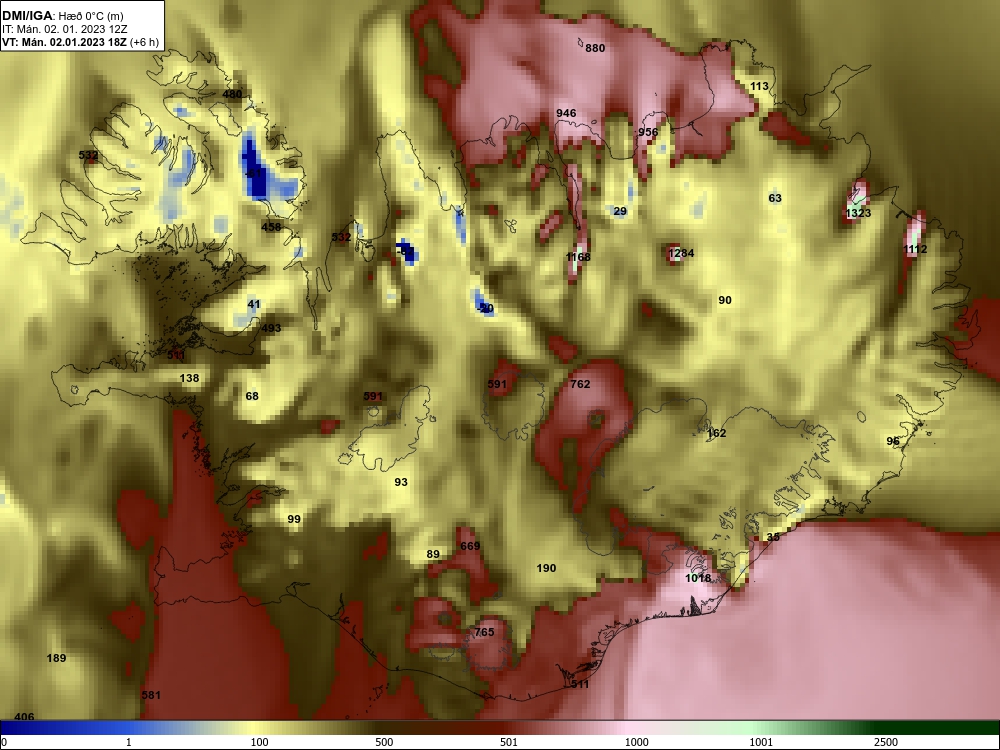Click the DMI/IGA title text in the header
1000x750 pixels.
[x=27, y=15]
